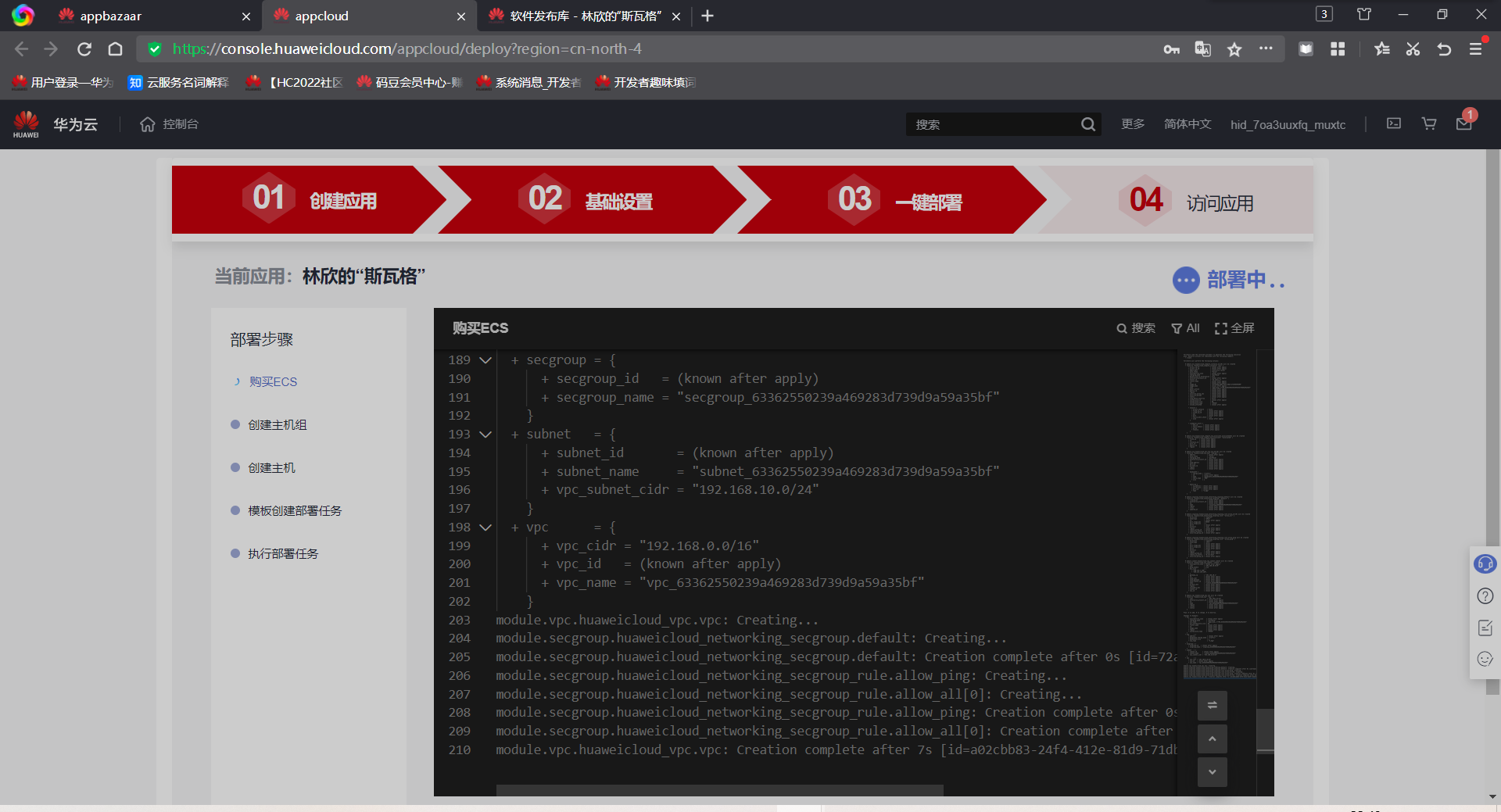
Task: Open the All log filter dropdown
Action: (x=1185, y=328)
